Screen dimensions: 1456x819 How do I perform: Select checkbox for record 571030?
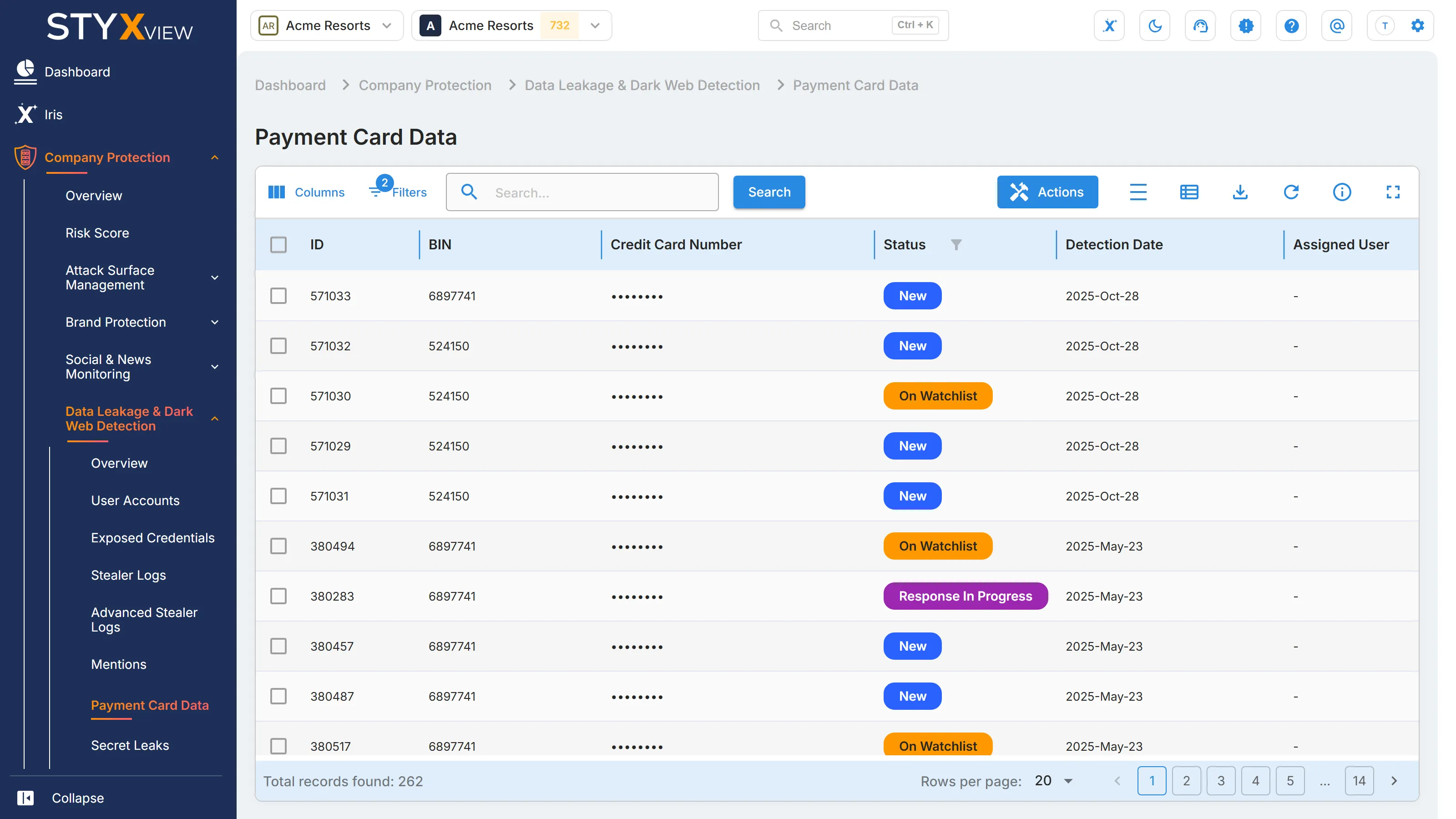pos(278,396)
